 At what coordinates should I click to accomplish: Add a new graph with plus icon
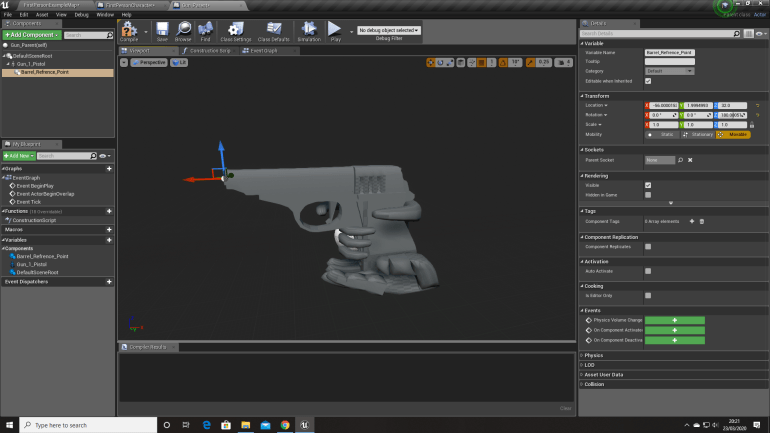(x=109, y=168)
